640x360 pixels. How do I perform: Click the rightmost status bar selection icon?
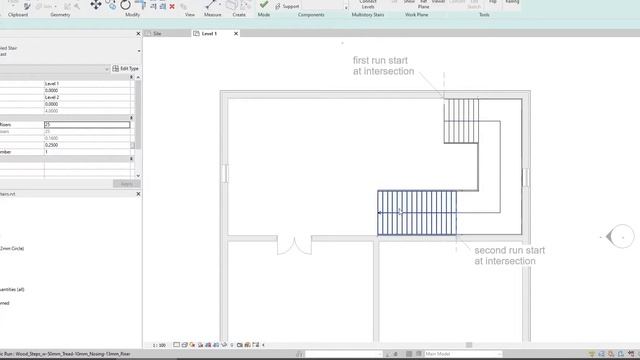click(631, 354)
